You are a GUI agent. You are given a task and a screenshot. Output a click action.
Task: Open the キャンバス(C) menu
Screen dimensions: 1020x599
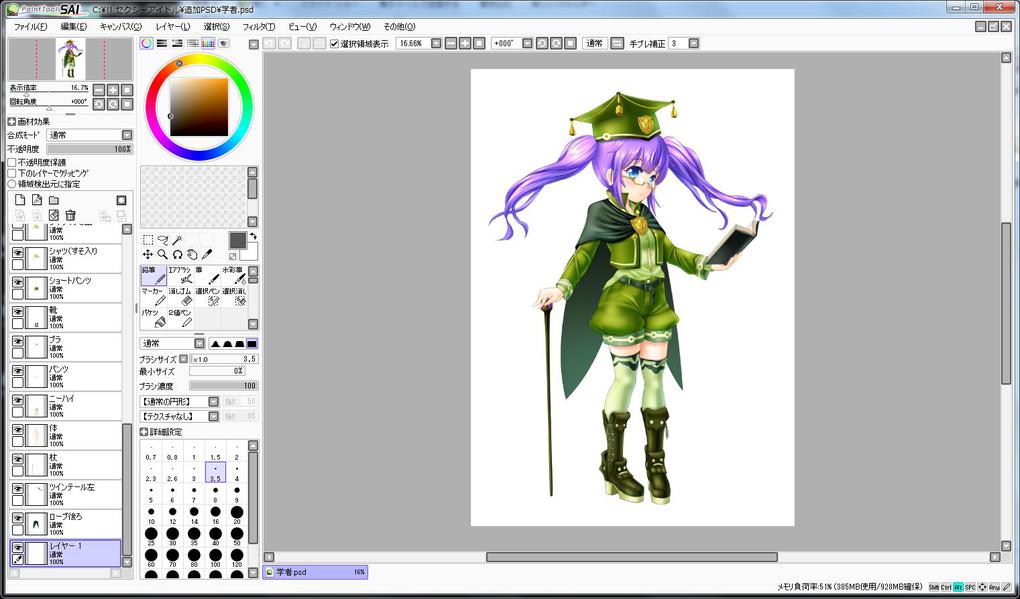click(x=120, y=27)
